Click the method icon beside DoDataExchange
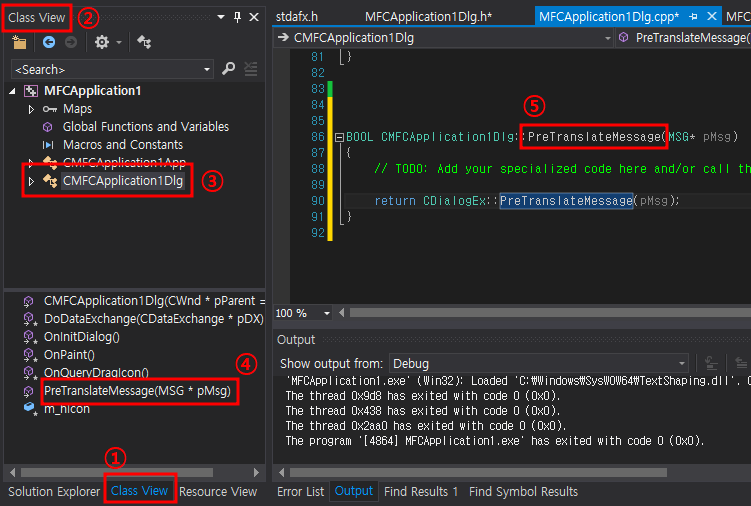 (30, 319)
